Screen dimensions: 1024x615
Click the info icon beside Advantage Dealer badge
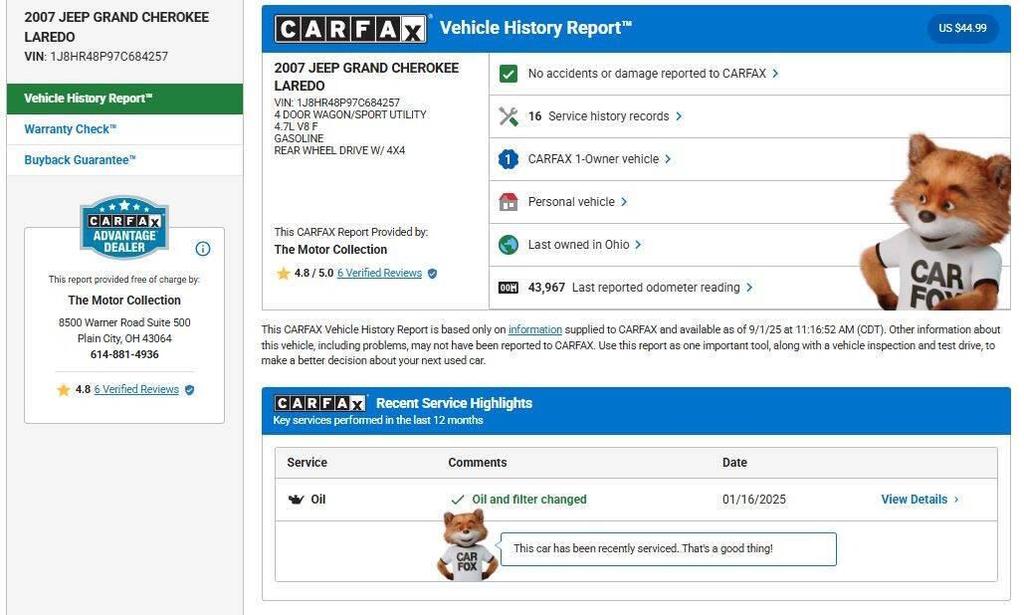coord(203,249)
